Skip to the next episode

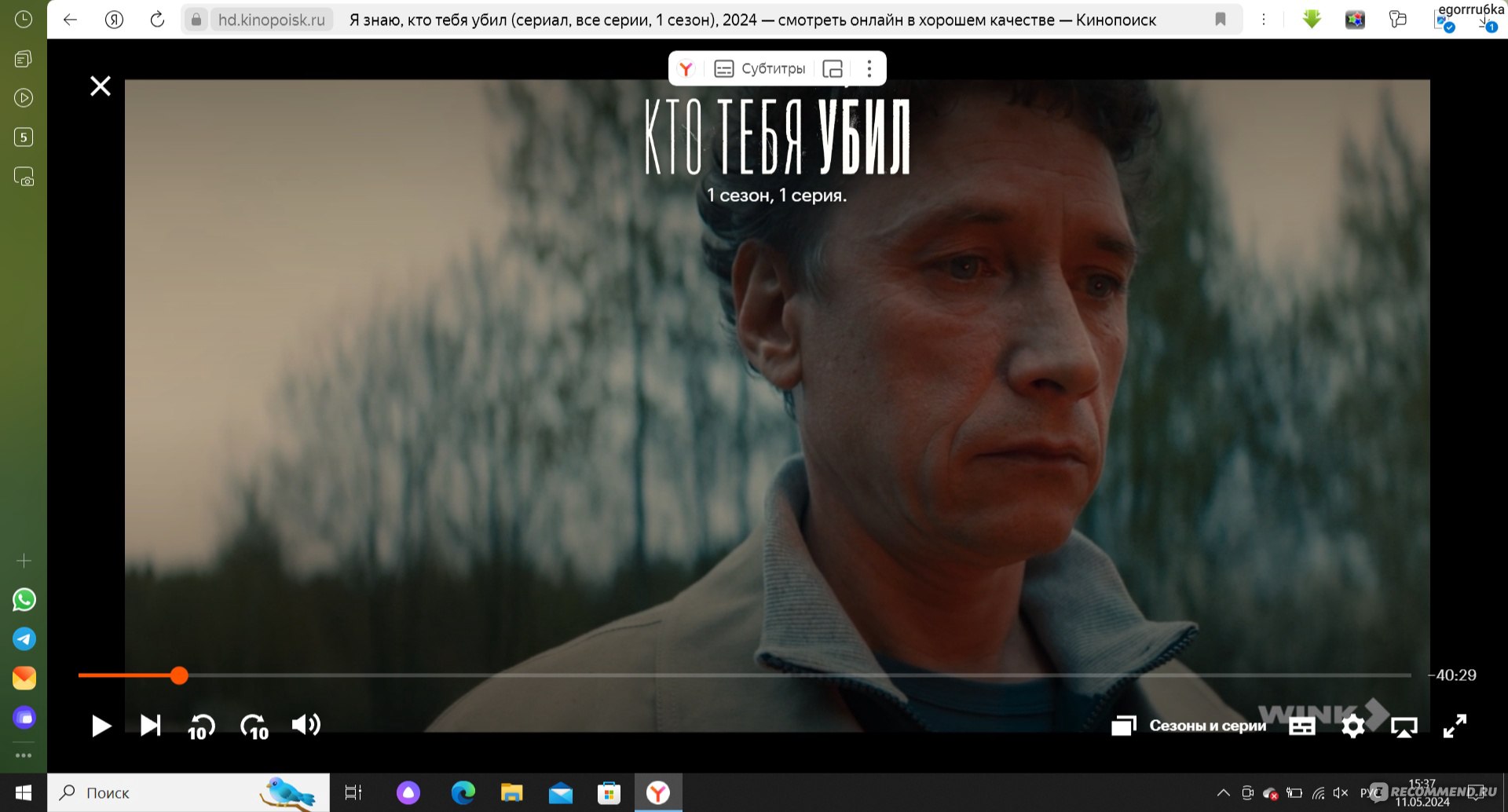click(150, 726)
